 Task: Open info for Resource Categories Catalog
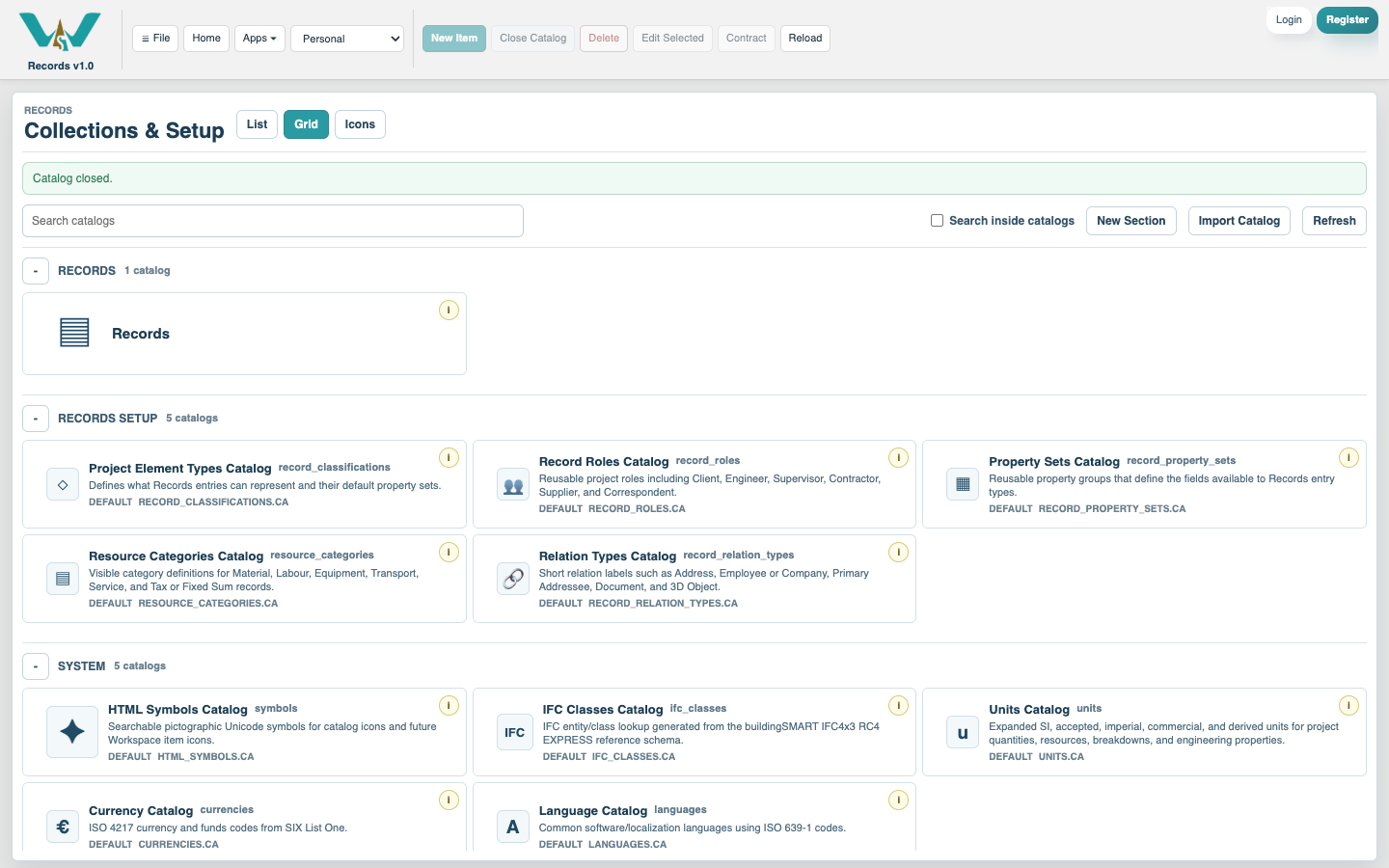pos(449,552)
